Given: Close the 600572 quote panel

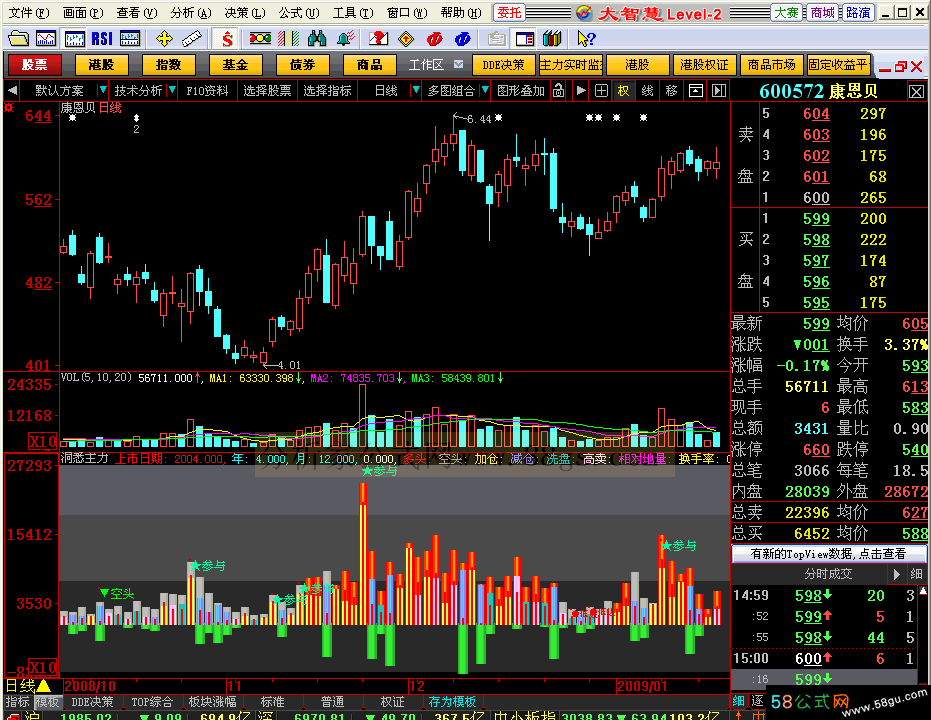Looking at the screenshot, I should pos(917,92).
